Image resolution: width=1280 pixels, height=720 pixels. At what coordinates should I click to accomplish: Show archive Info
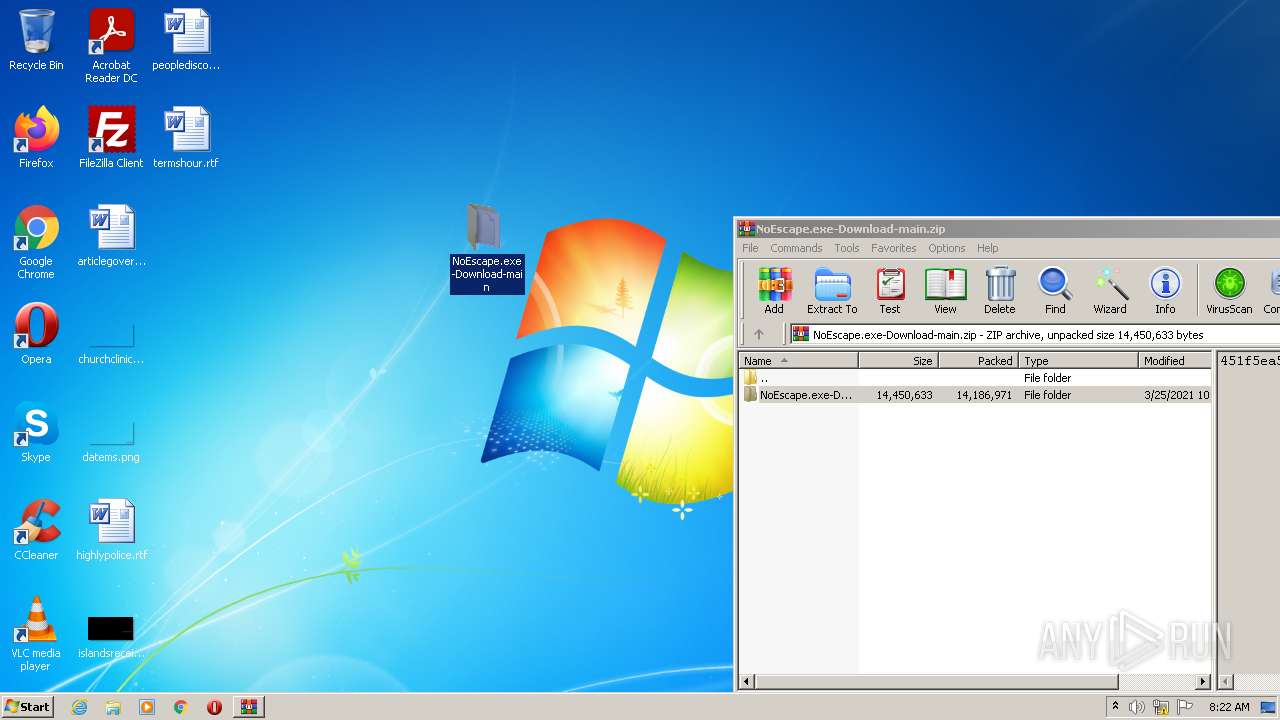[x=1165, y=291]
